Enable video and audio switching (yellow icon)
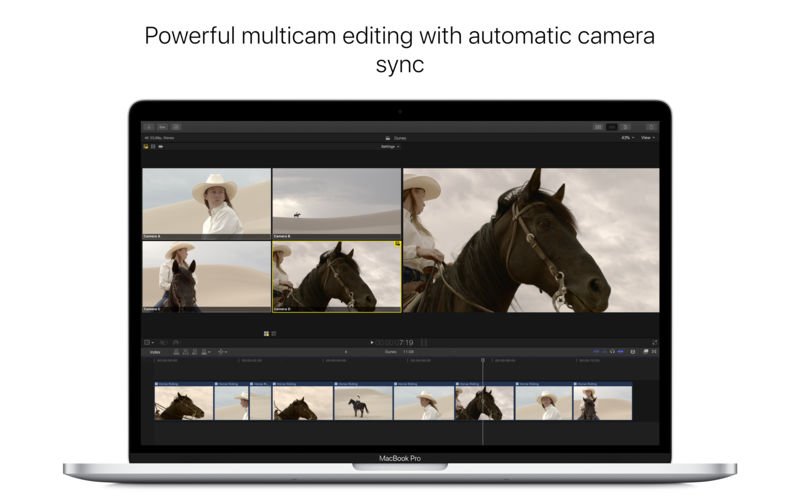This screenshot has width=800, height=500. (146, 146)
